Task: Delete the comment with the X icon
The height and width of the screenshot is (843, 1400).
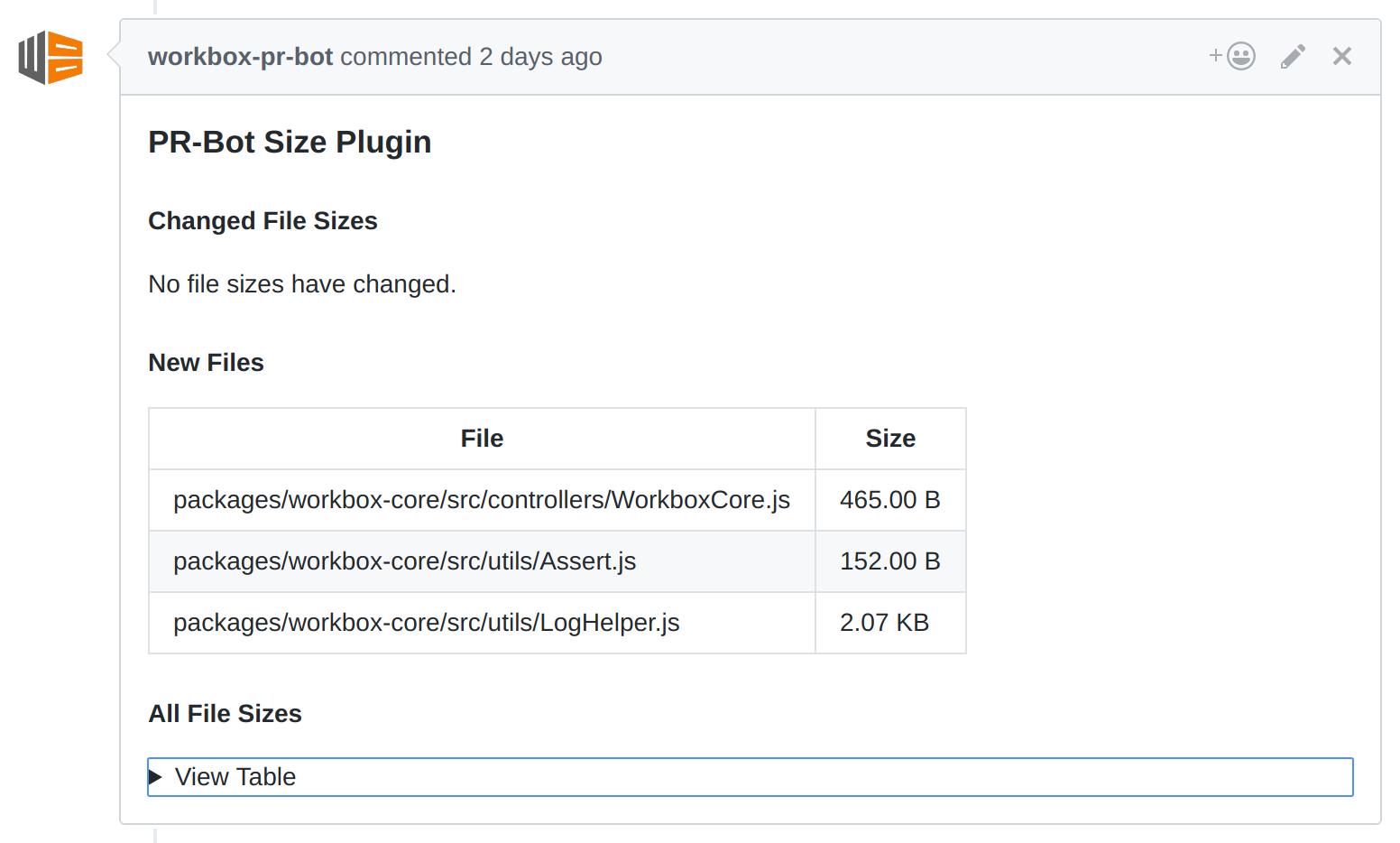Action: tap(1341, 56)
